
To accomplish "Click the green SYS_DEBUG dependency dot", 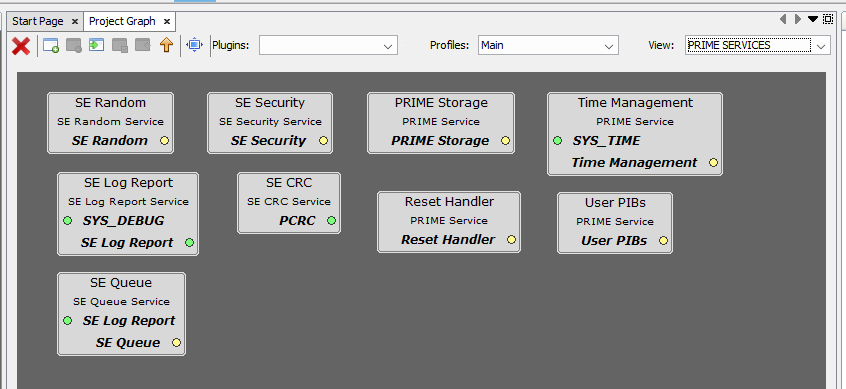I will (67, 221).
